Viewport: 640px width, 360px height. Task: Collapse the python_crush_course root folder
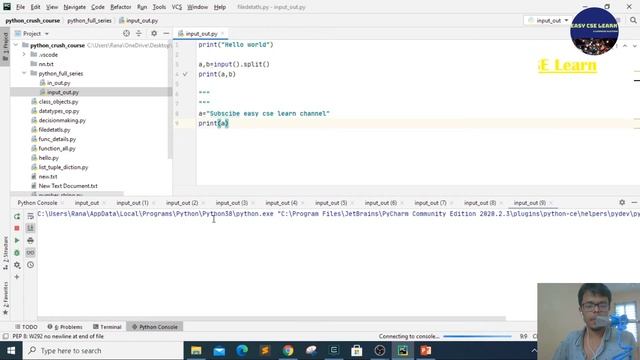coord(16,45)
